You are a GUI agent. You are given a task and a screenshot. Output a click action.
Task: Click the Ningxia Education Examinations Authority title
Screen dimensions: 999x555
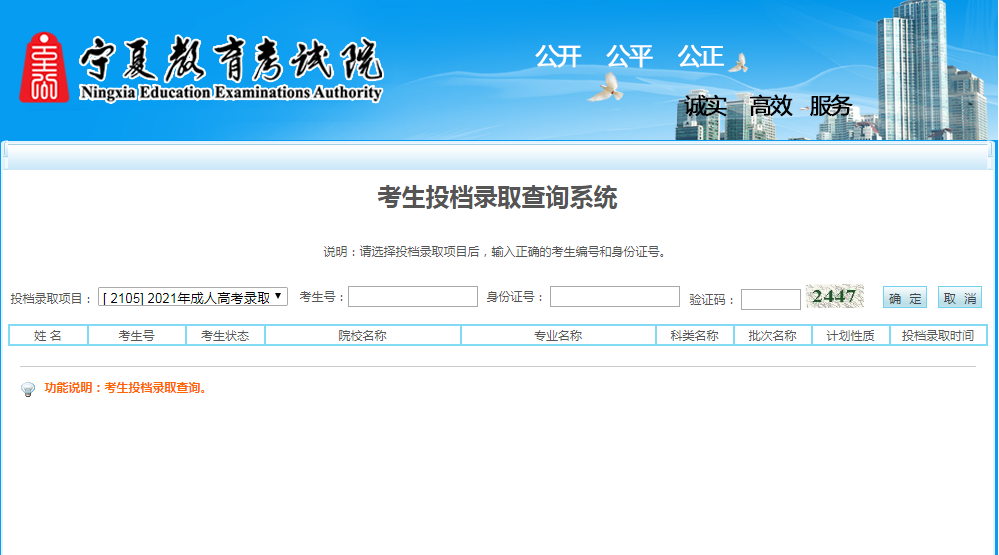click(230, 93)
